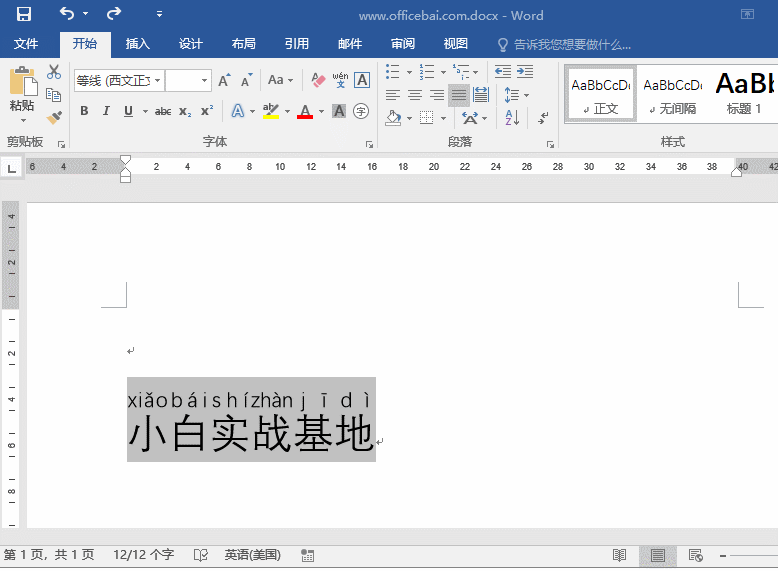
Task: Center align text
Action: pyautogui.click(x=415, y=94)
